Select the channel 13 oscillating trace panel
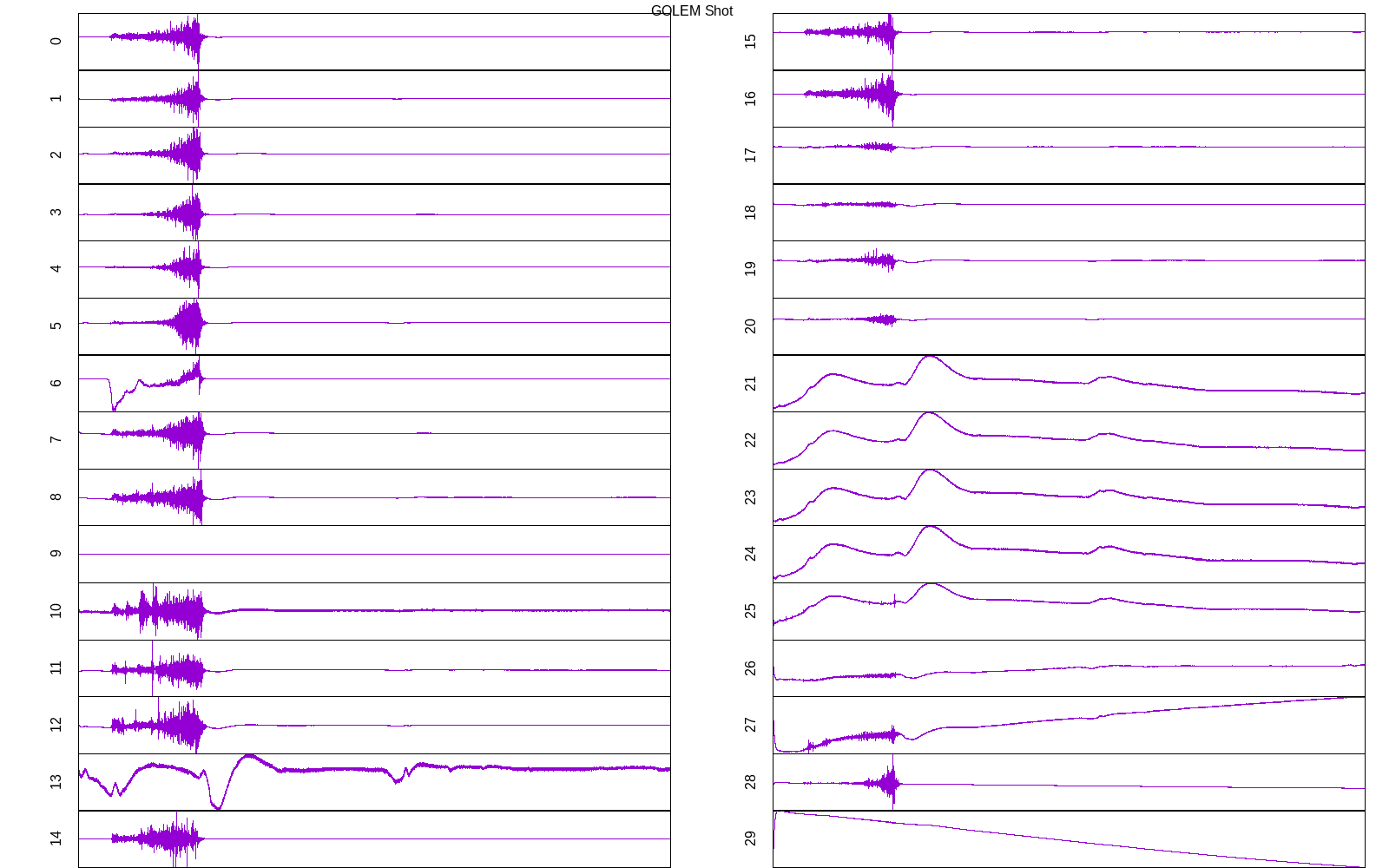 (x=374, y=782)
